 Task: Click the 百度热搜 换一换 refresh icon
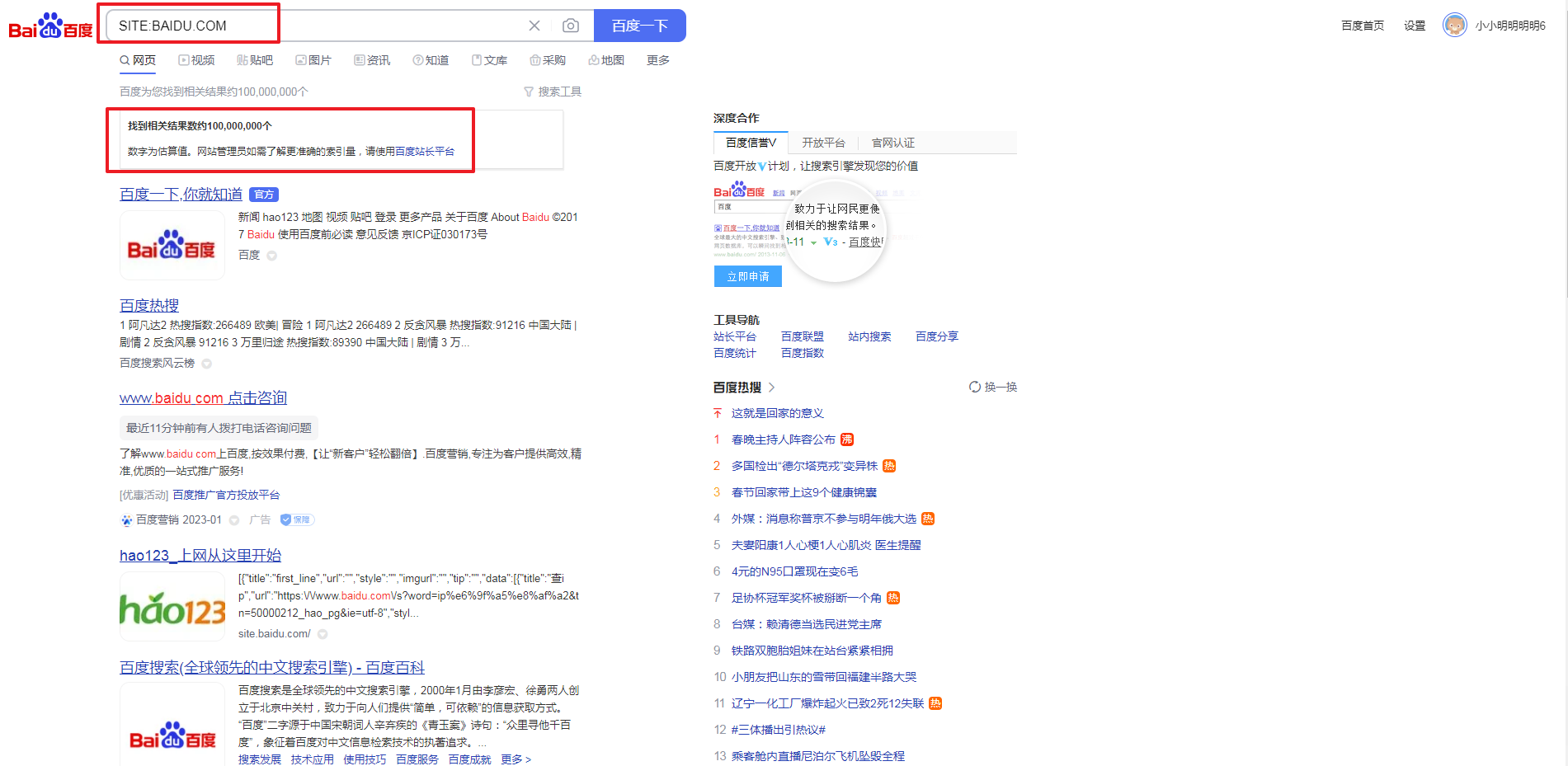[x=975, y=387]
